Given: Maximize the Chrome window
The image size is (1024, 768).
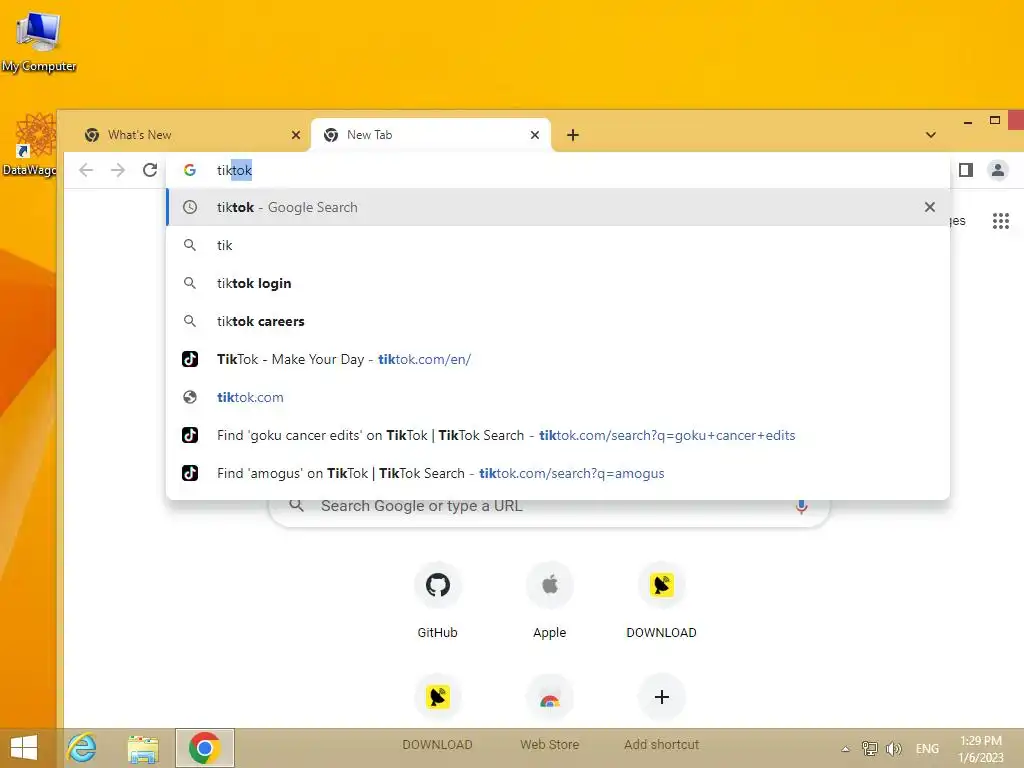Looking at the screenshot, I should pos(995,120).
